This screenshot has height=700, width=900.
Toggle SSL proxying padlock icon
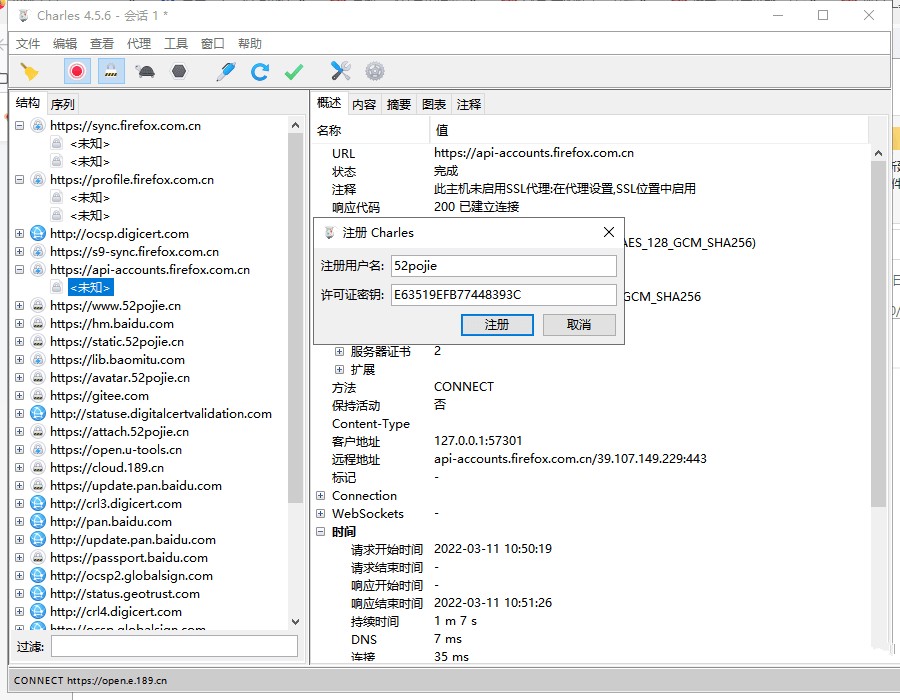111,72
